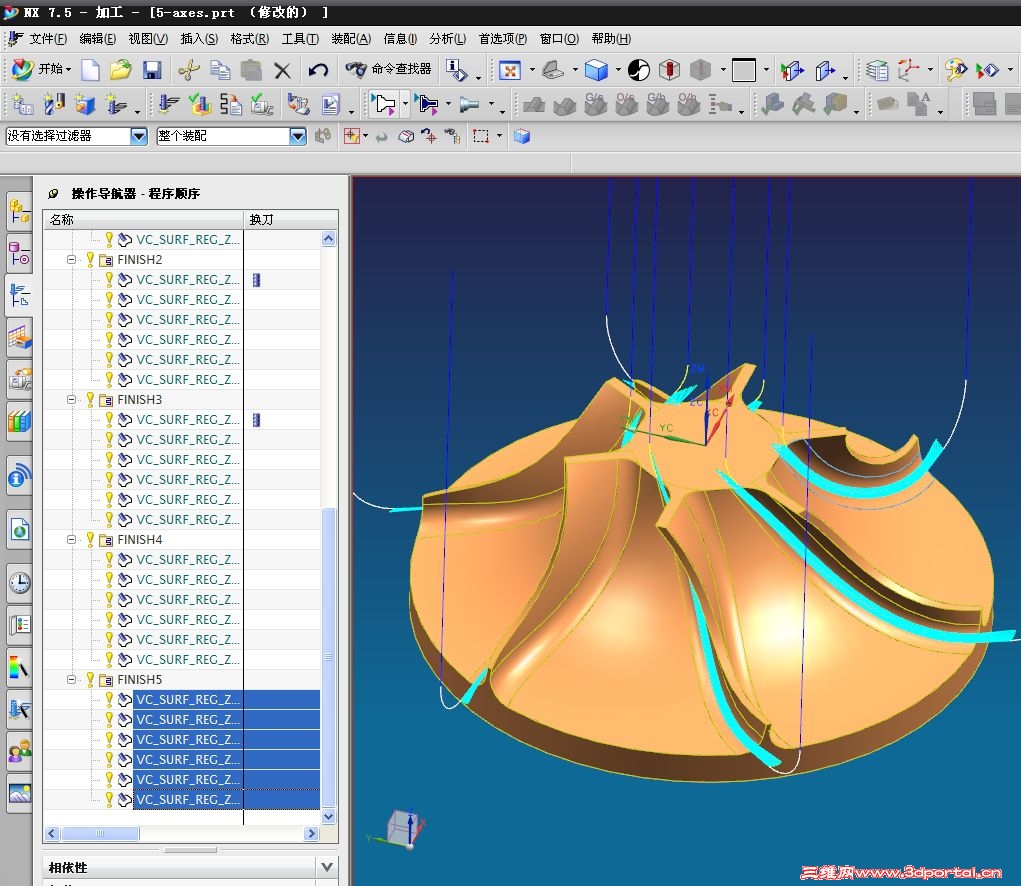Open the selection filter dropdown (没有选择过滤器)

(x=139, y=136)
